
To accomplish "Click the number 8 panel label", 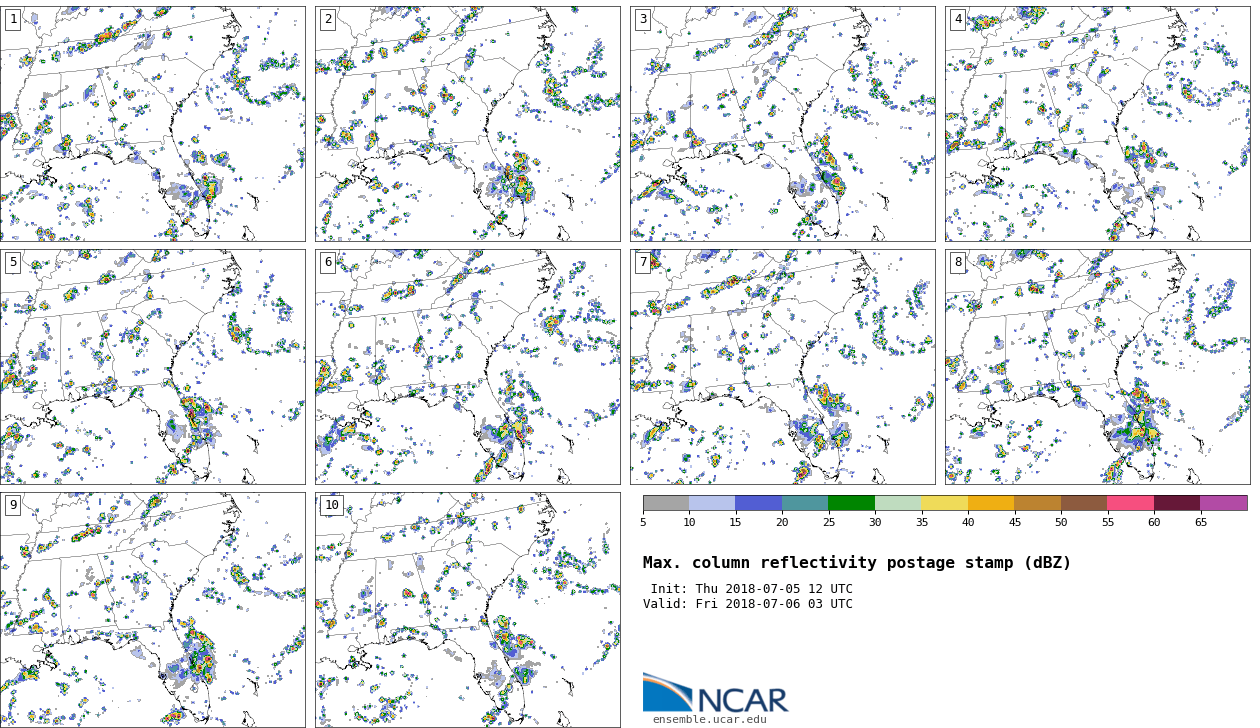I will click(x=957, y=263).
